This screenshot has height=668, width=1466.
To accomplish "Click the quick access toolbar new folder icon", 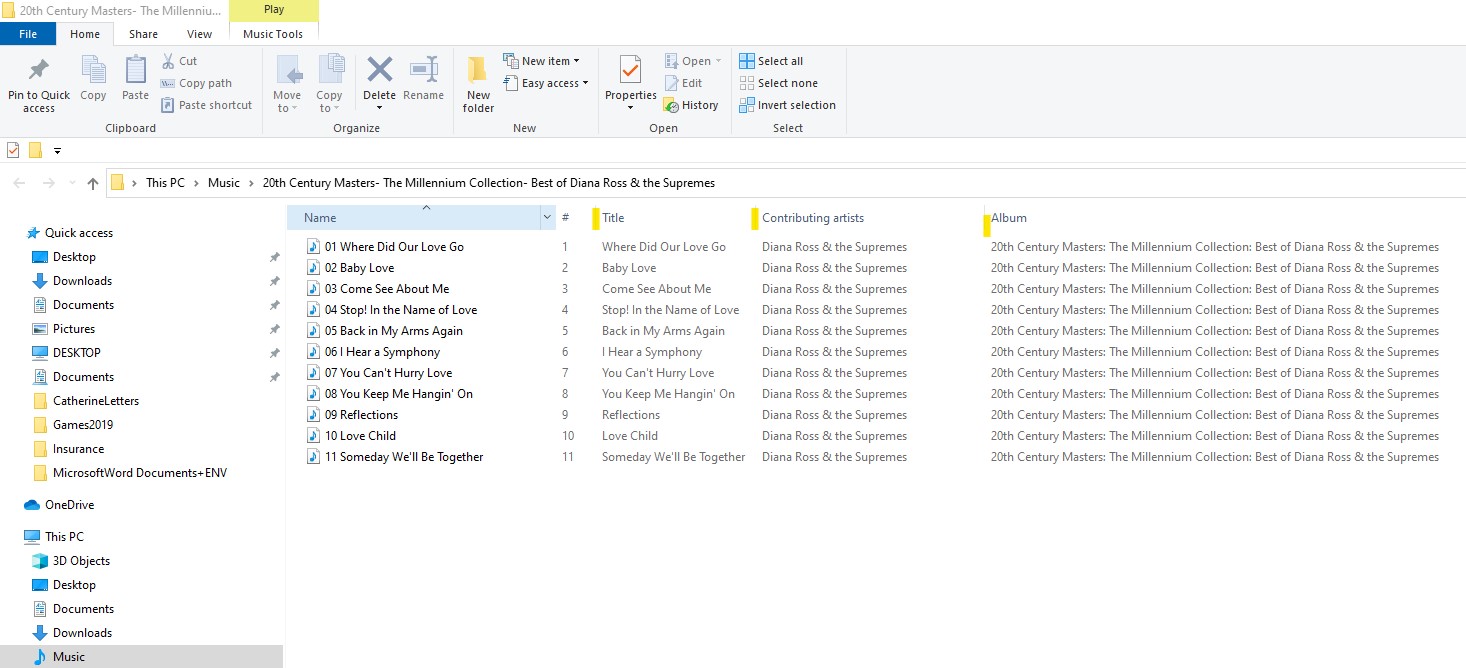I will tap(35, 150).
